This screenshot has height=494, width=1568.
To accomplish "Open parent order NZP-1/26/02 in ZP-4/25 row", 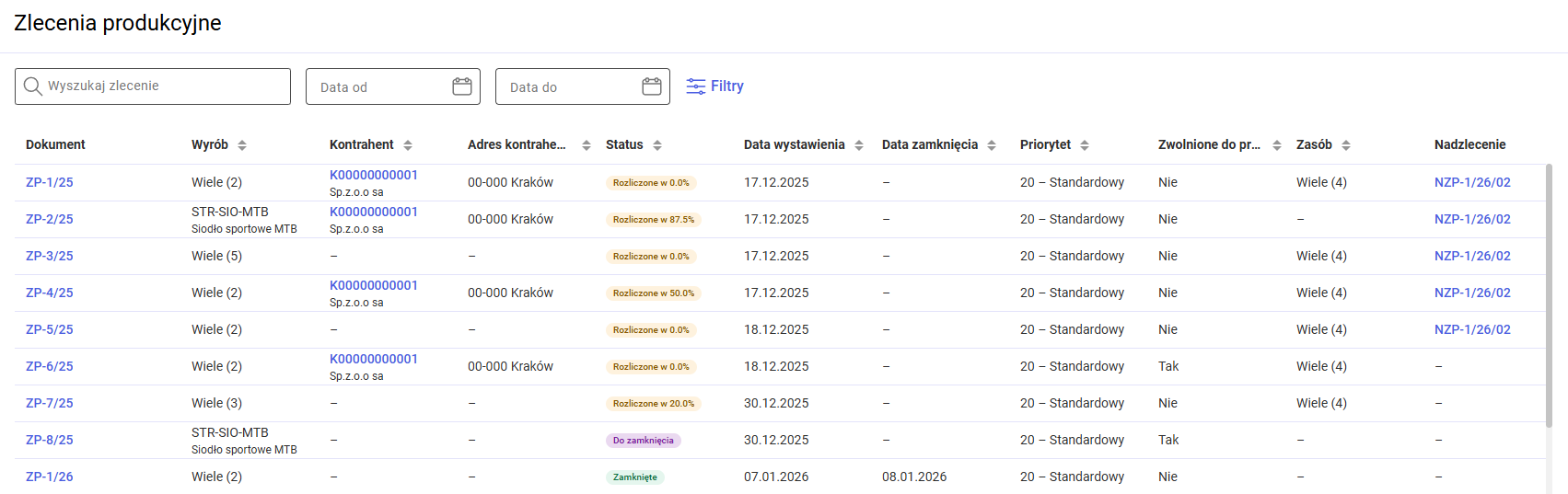I will point(1472,293).
